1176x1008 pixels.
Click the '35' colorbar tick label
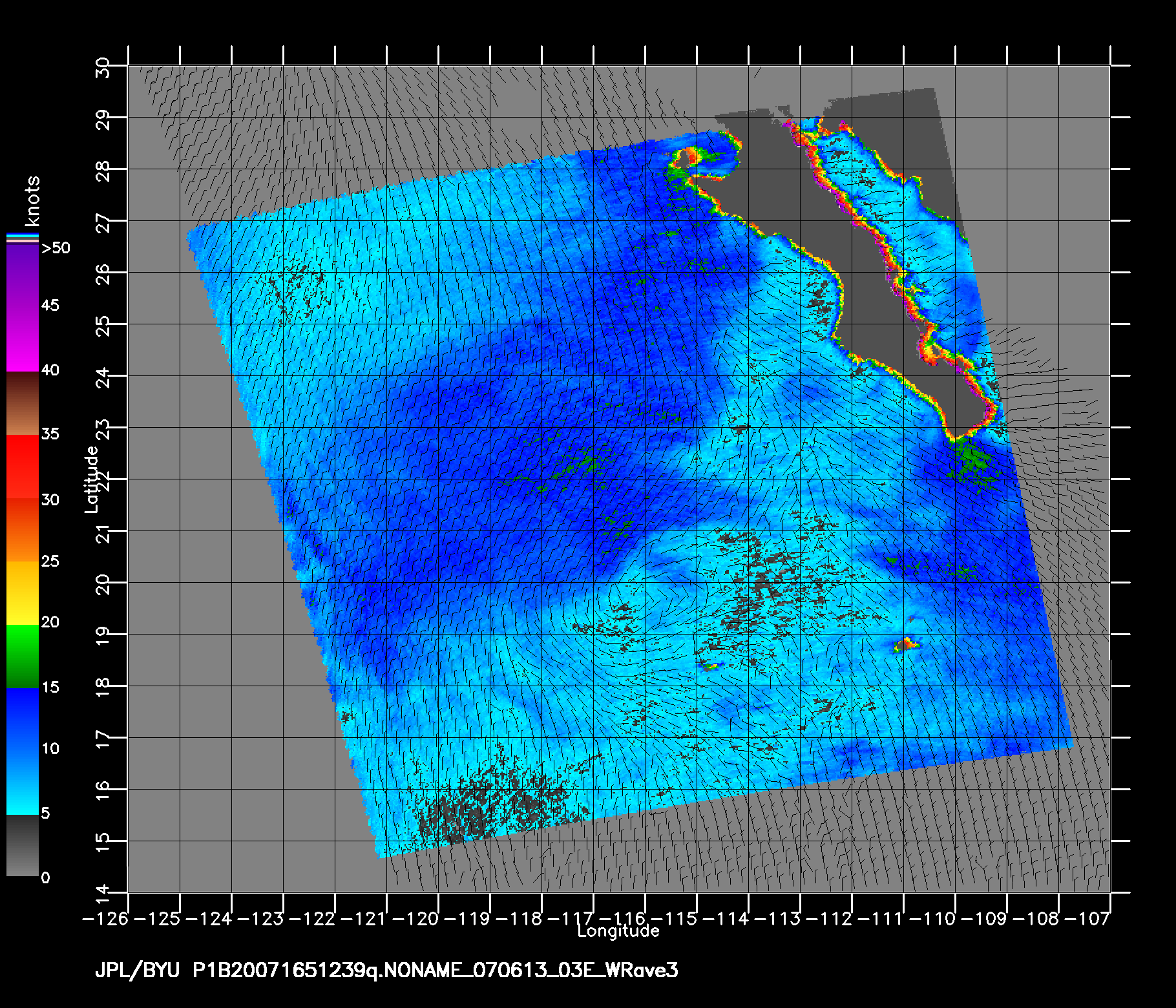(50, 434)
